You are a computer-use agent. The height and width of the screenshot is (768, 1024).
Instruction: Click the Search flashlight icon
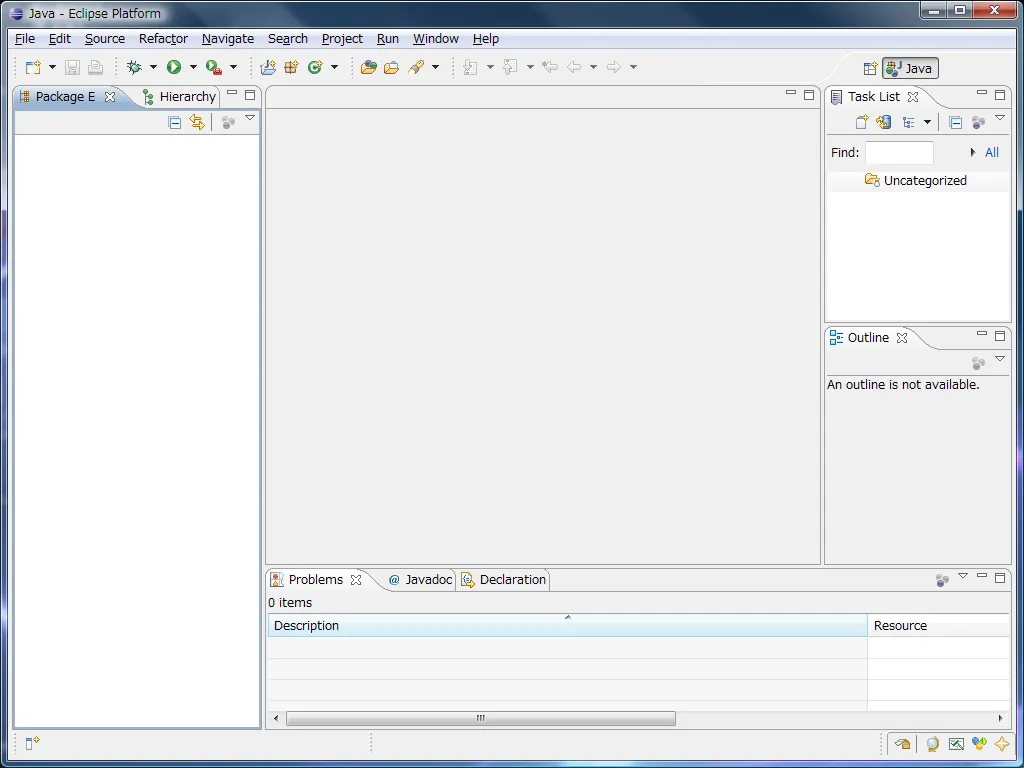pos(416,67)
